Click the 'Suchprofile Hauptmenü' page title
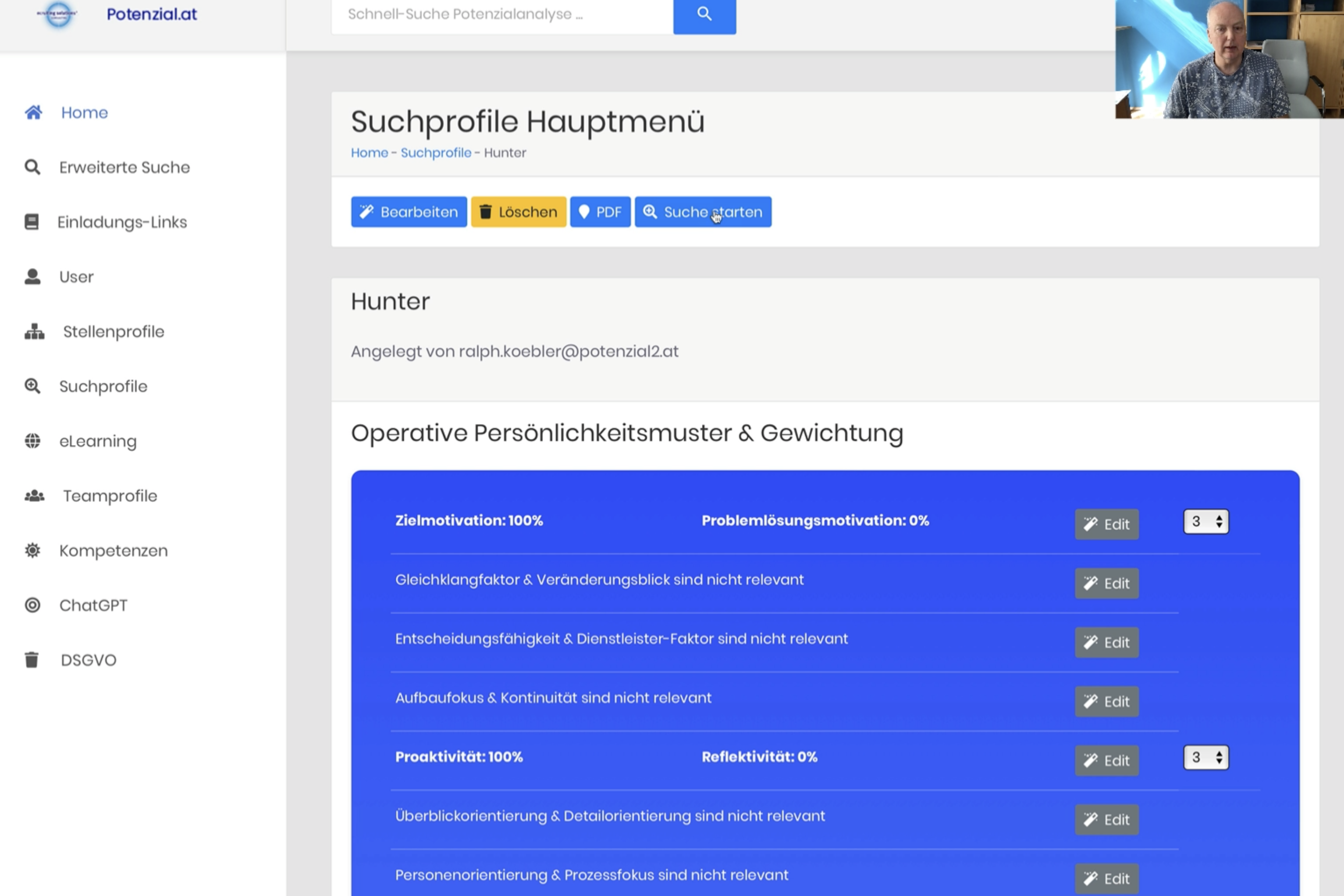1344x896 pixels. pyautogui.click(x=528, y=122)
